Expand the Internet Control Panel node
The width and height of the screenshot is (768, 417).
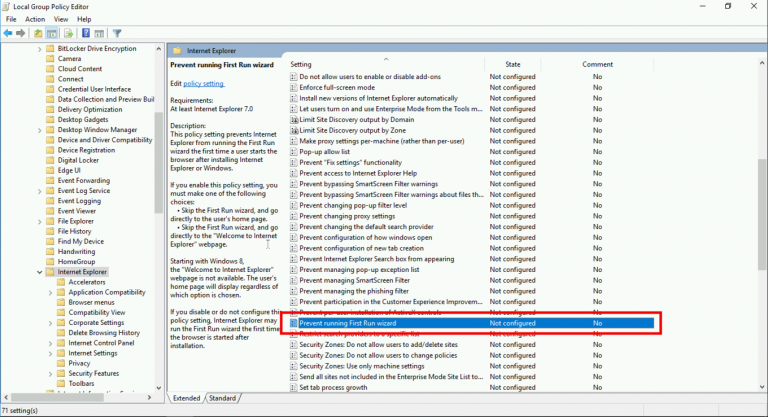(50, 343)
